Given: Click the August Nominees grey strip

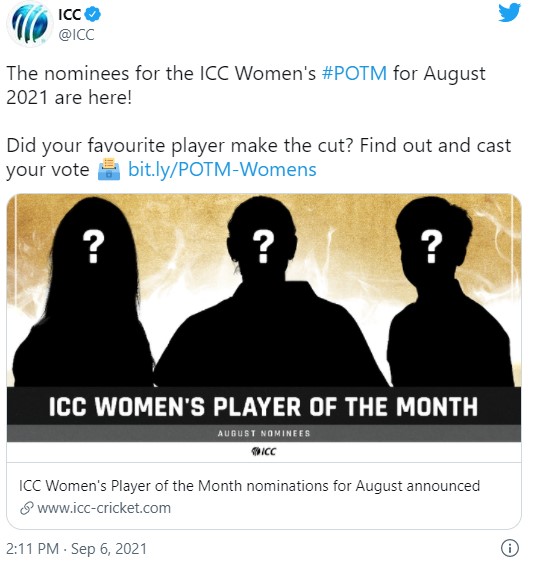Looking at the screenshot, I should point(264,433).
